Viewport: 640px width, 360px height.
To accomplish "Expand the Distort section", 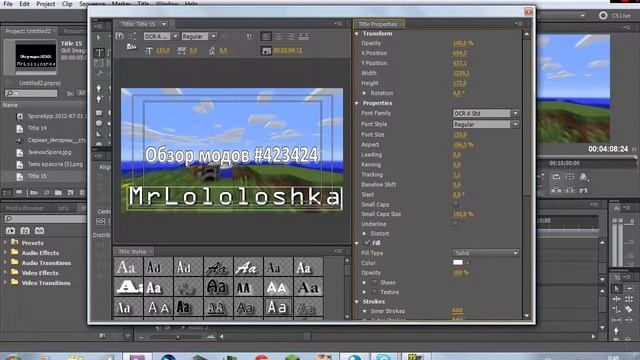I will (364, 233).
